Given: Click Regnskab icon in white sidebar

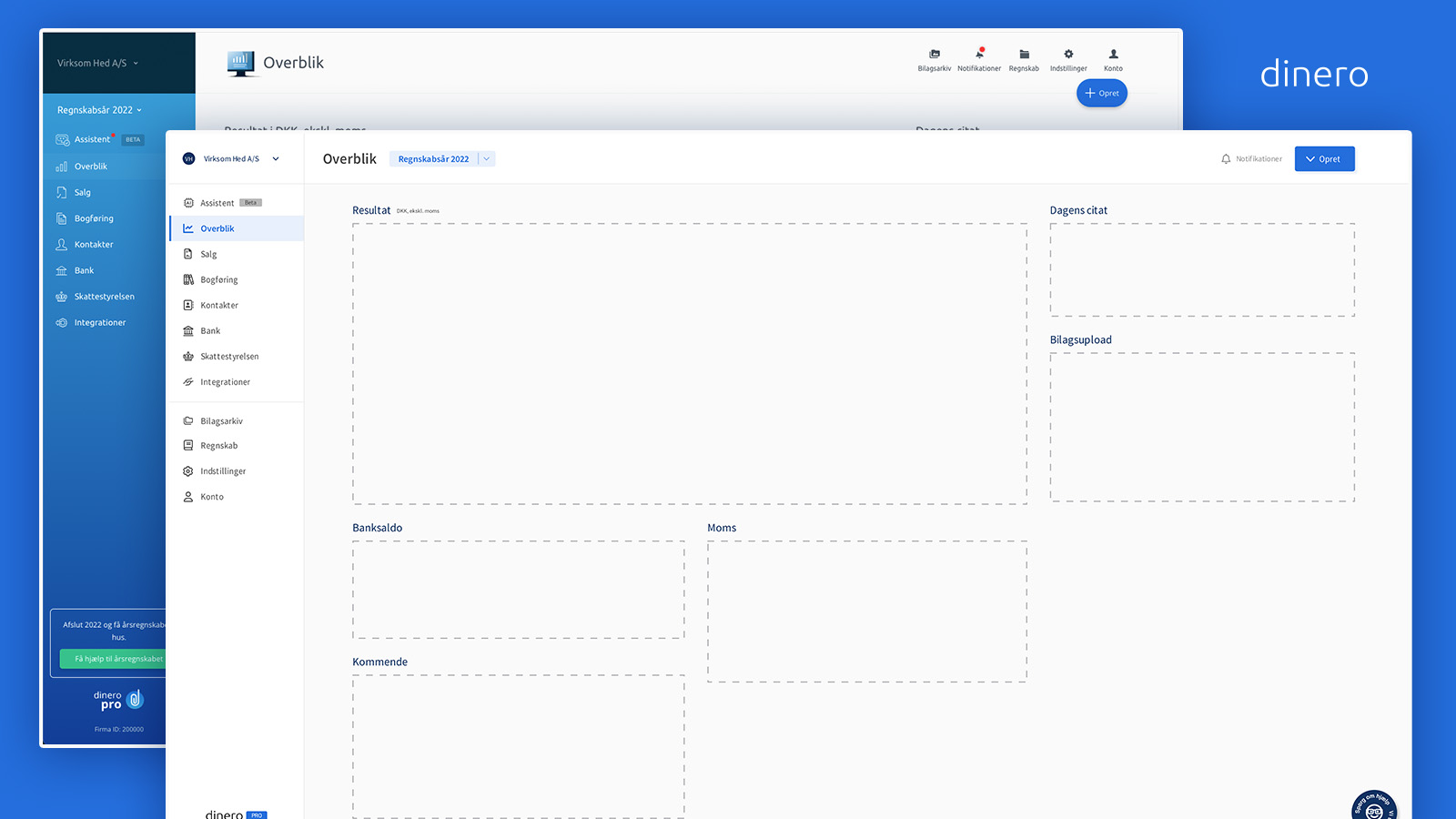Looking at the screenshot, I should point(188,446).
